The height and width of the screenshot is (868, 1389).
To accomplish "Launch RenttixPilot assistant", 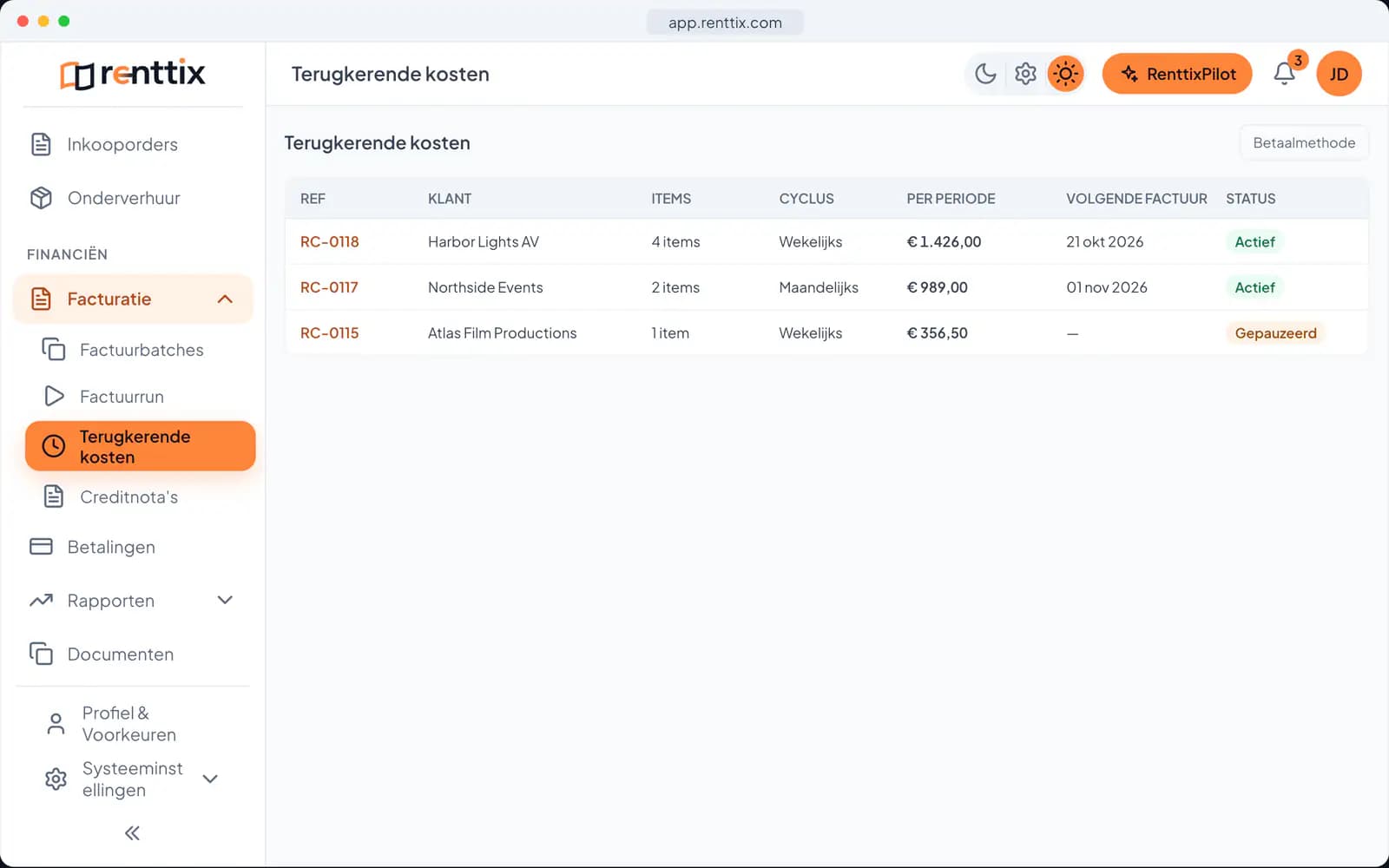I will point(1177,74).
